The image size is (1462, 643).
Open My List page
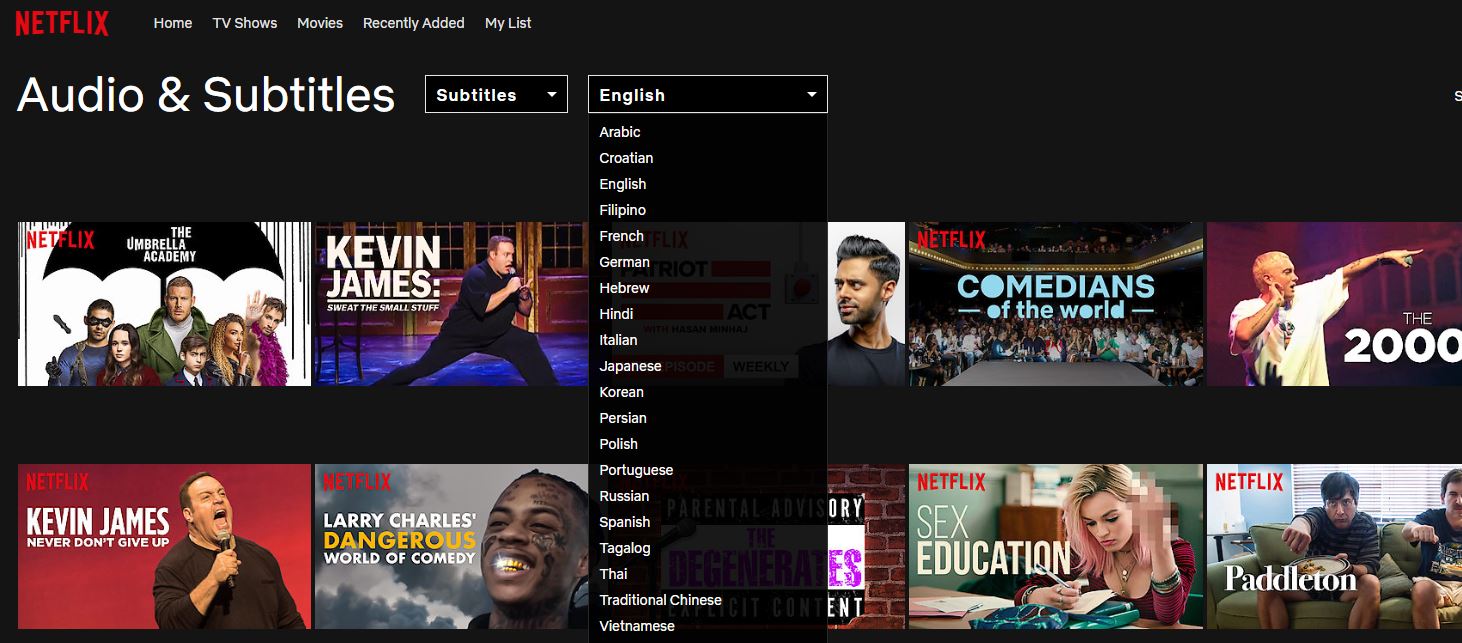508,23
